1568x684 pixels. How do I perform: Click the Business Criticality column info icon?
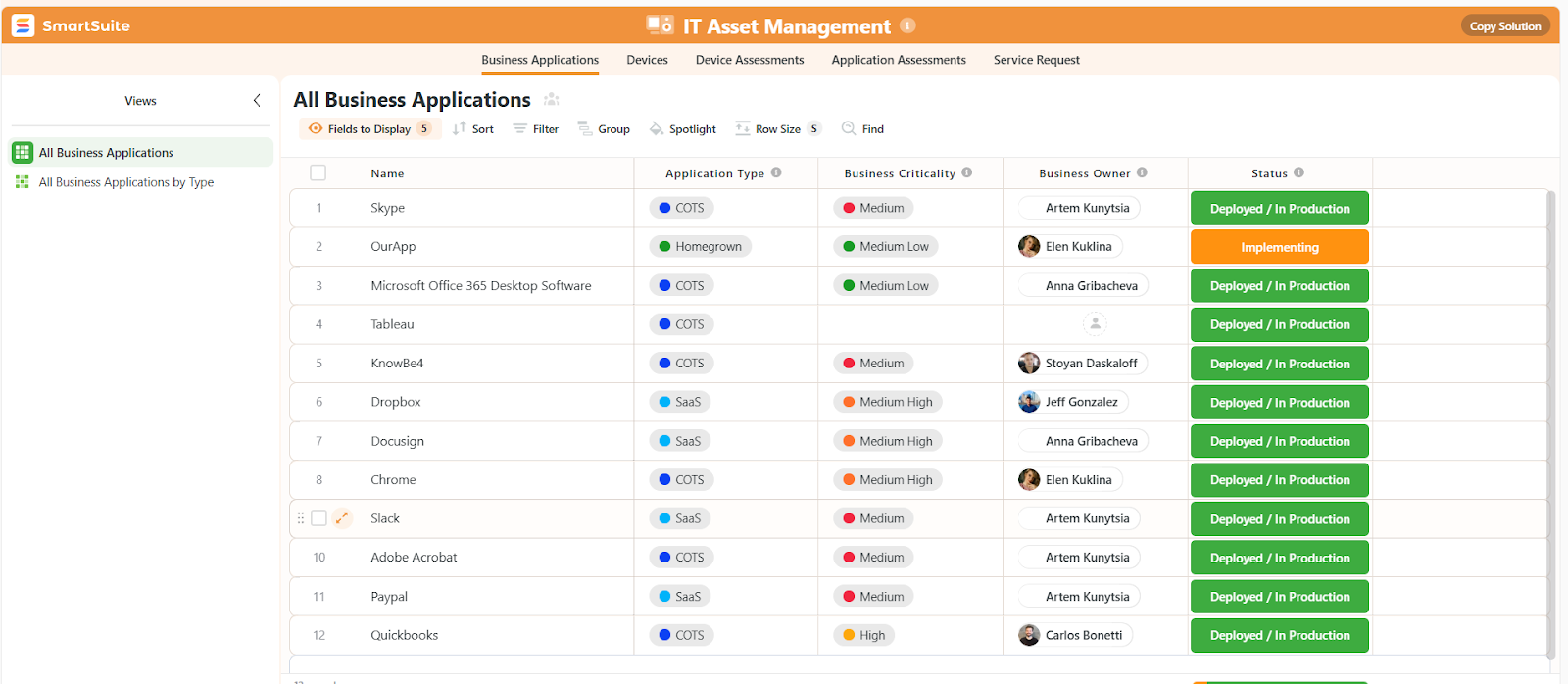967,172
